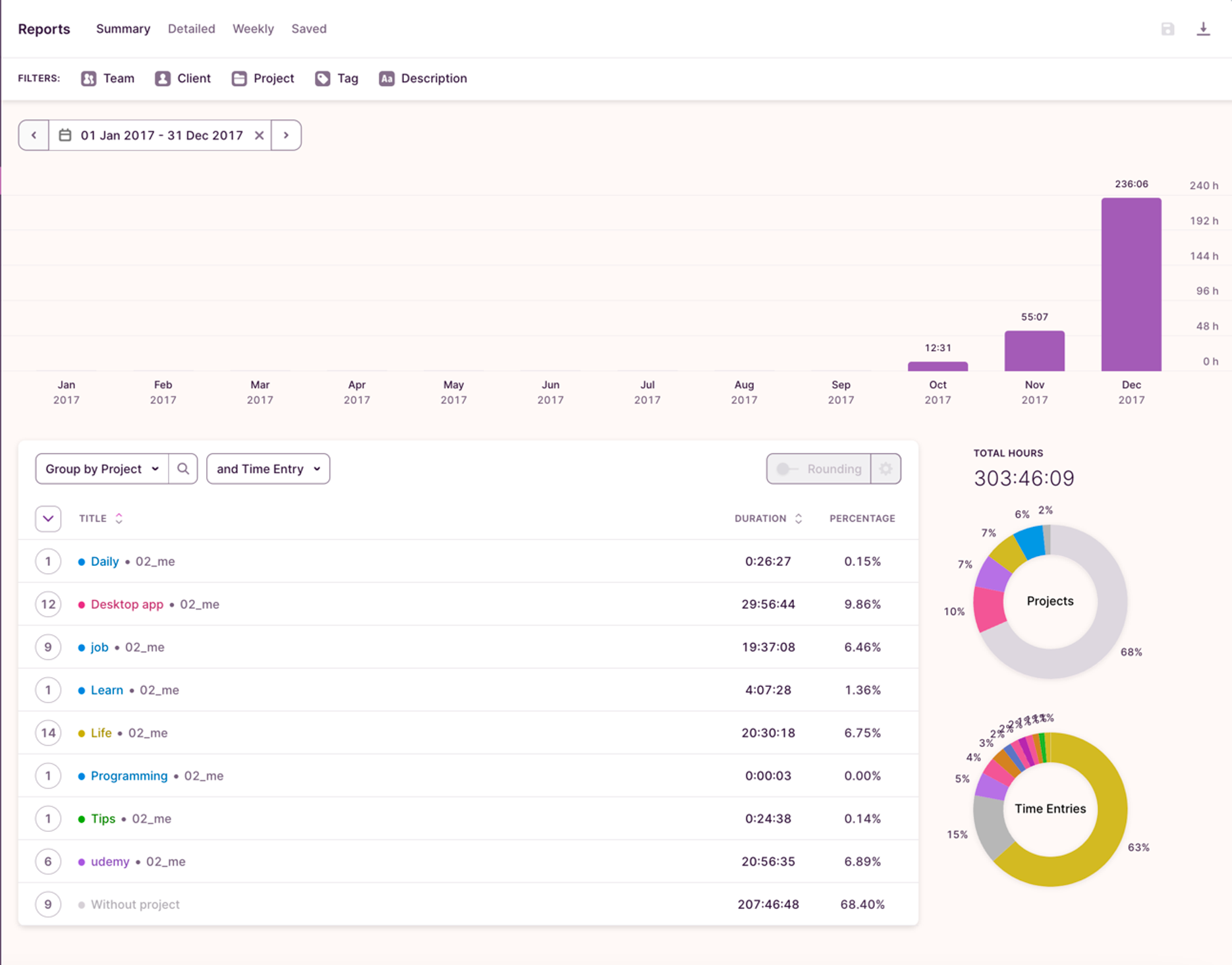Open the Team filter
1232x965 pixels.
coord(108,78)
